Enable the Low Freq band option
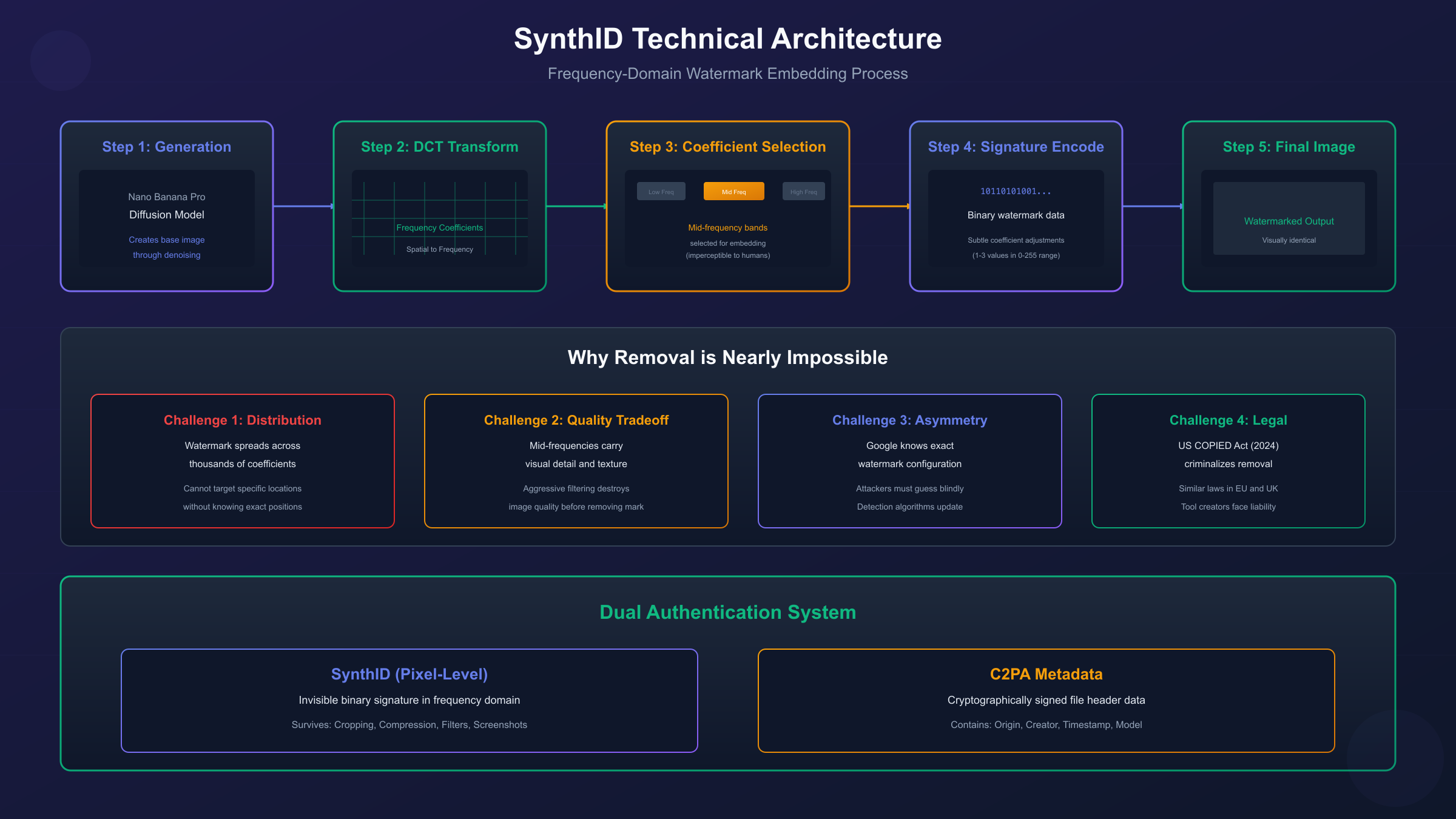Viewport: 1456px width, 819px height. point(661,191)
